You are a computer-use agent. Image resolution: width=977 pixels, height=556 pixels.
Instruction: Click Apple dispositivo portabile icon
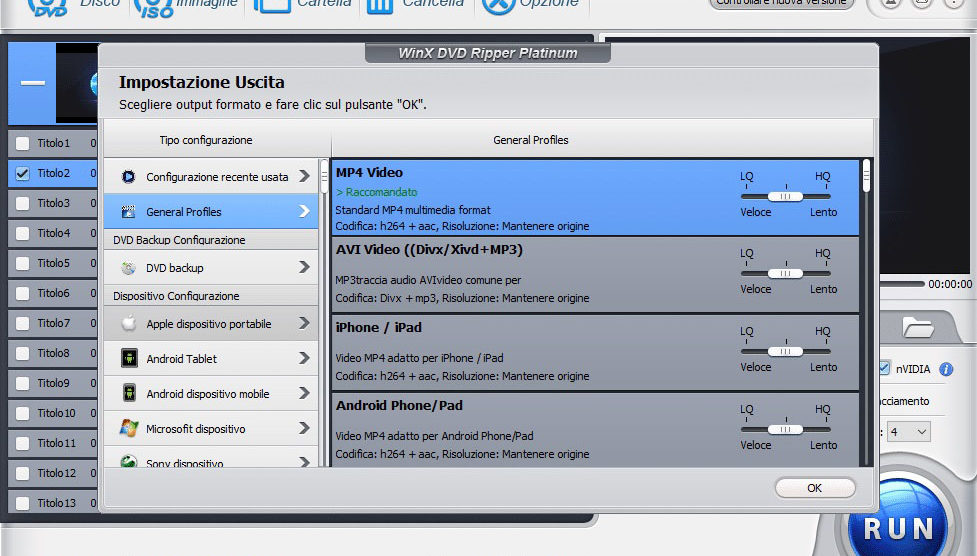coord(128,324)
